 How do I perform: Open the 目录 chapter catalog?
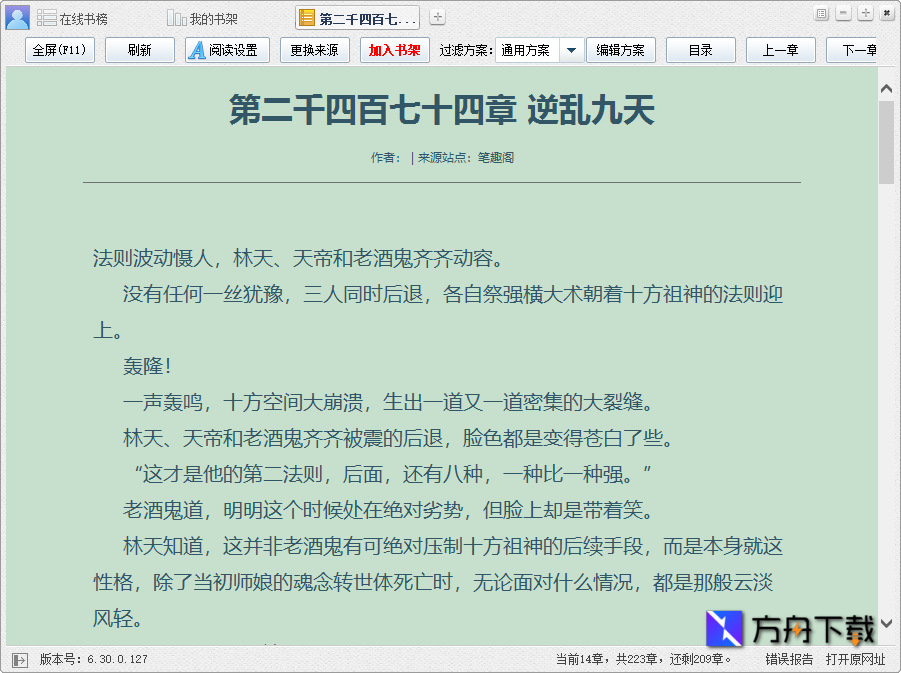click(x=700, y=50)
